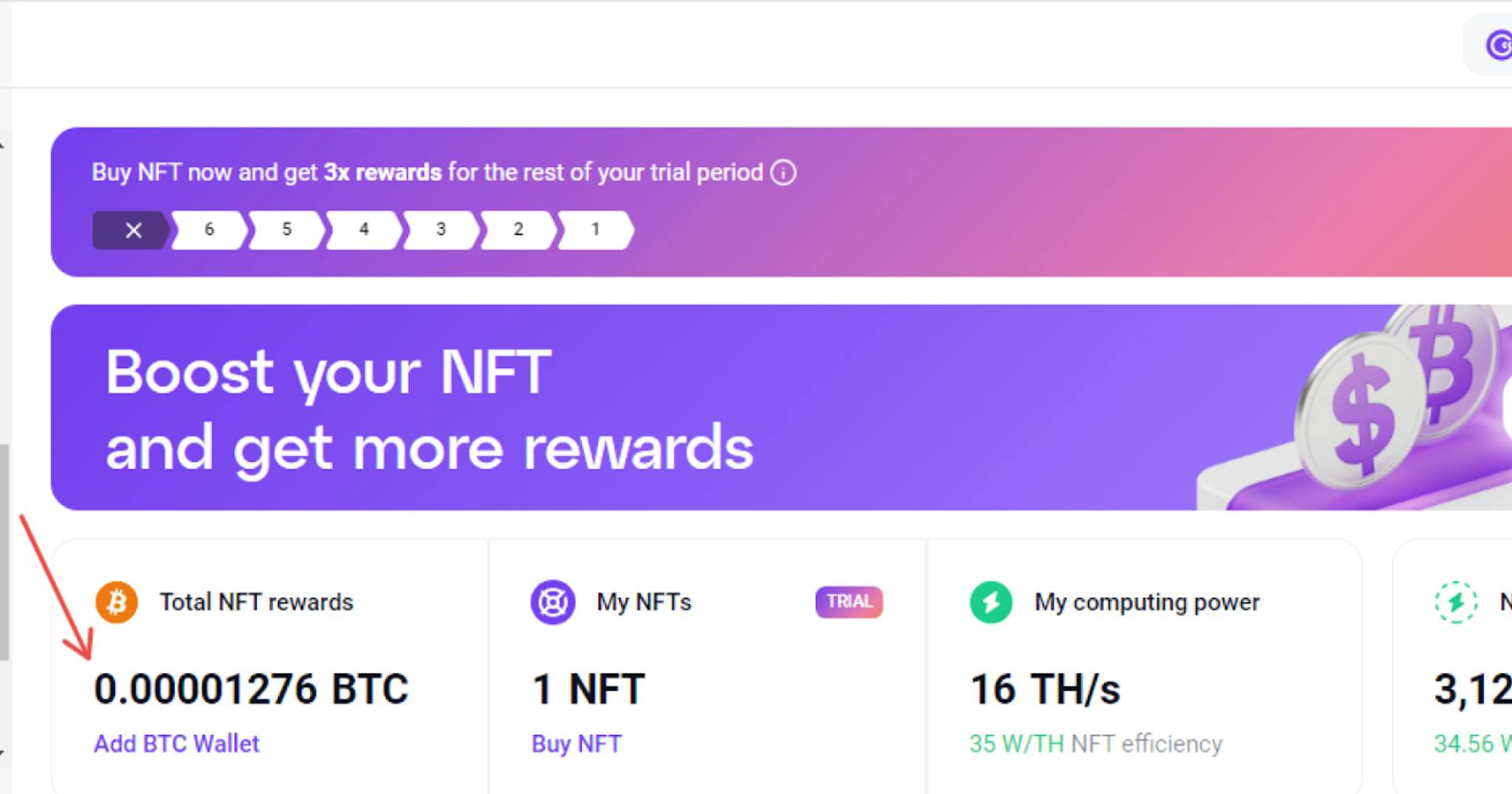
Task: Click the info icon next to 3x rewards text
Action: [783, 173]
